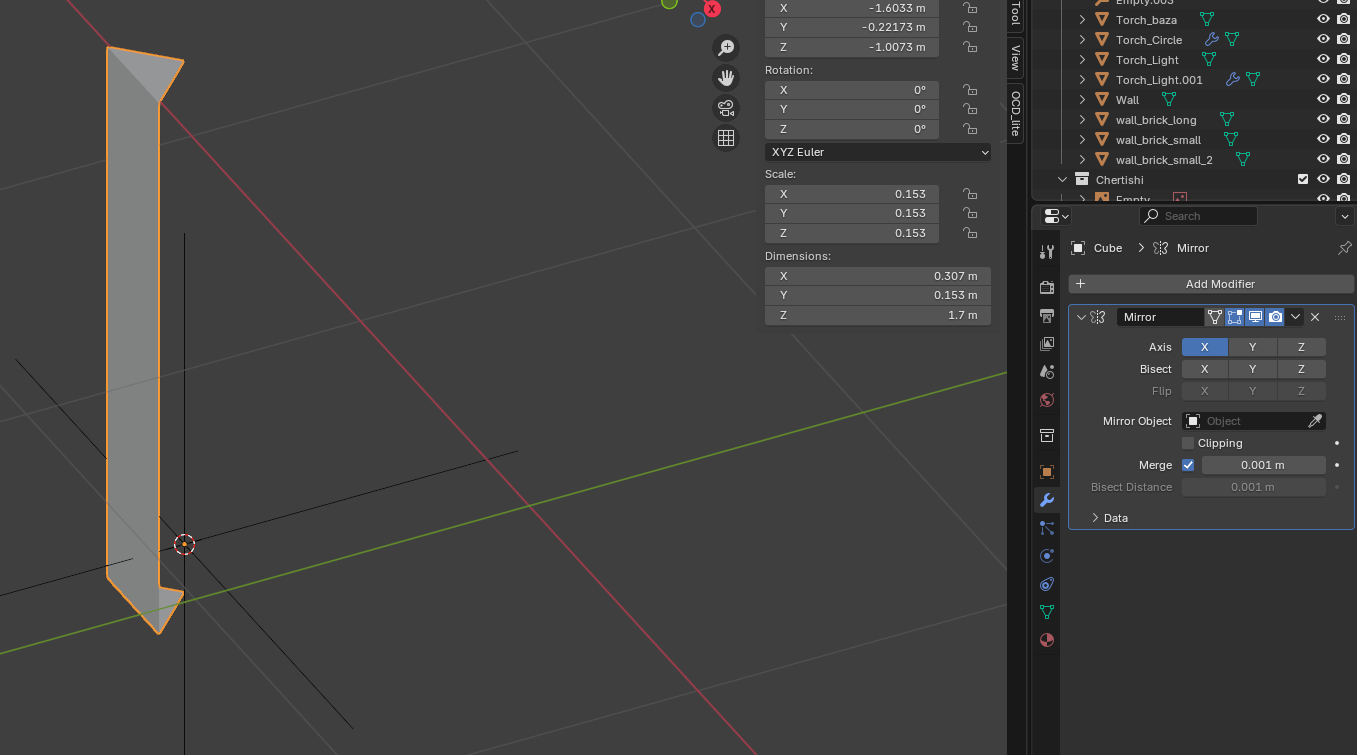The image size is (1357, 755).
Task: Click the zoom viewport magnifier icon
Action: [726, 48]
